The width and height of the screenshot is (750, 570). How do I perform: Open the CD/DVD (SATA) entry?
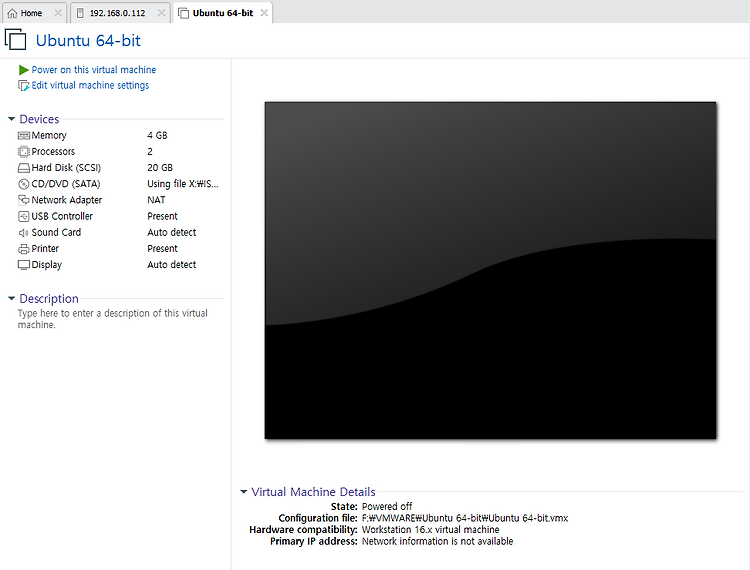pos(66,184)
